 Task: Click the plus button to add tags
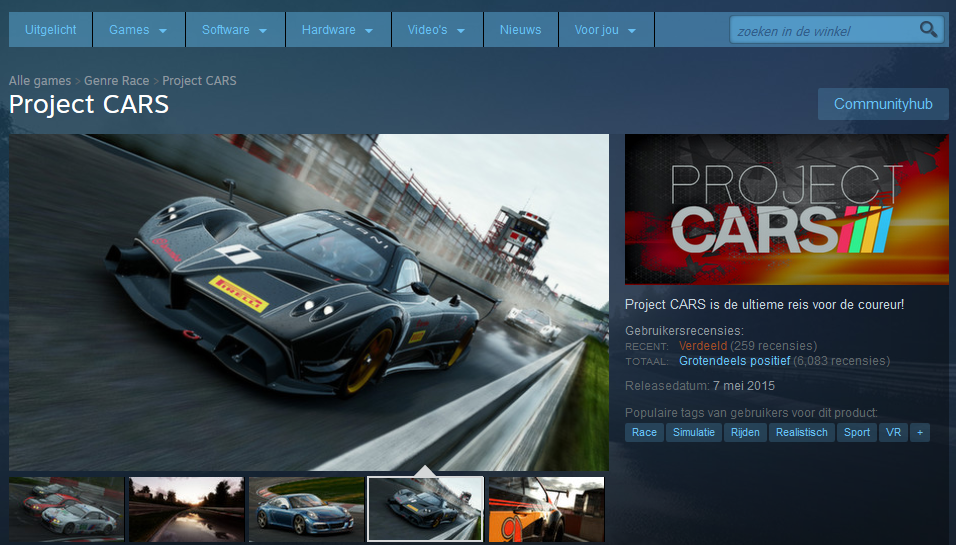point(920,432)
